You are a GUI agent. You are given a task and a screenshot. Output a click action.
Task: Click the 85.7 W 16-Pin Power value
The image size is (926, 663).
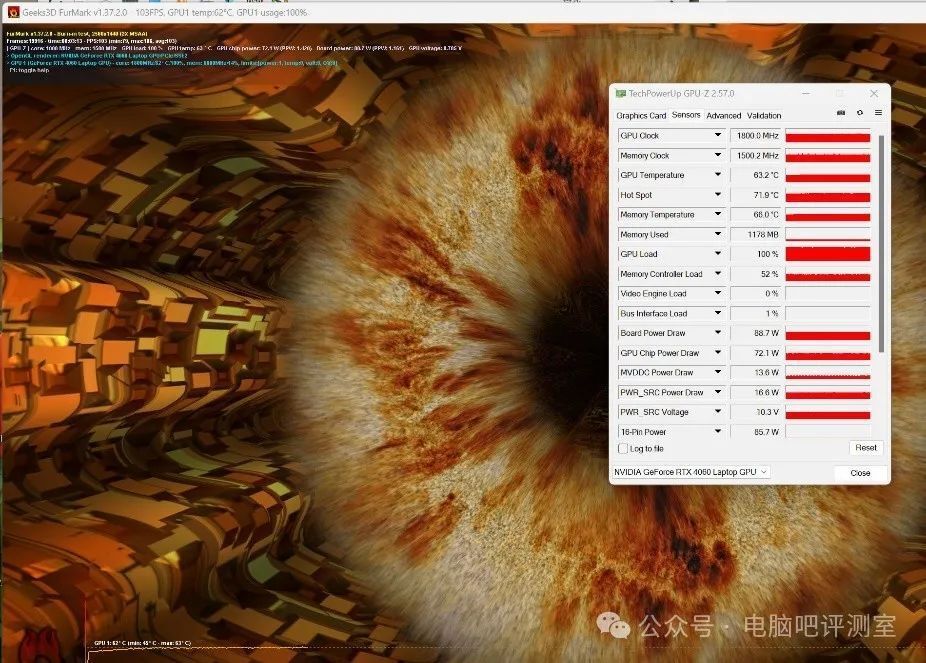pos(755,432)
